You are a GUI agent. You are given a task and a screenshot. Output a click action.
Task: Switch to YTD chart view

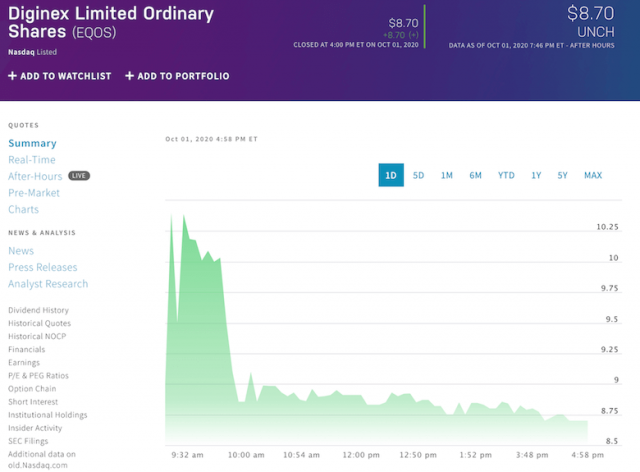tap(506, 175)
